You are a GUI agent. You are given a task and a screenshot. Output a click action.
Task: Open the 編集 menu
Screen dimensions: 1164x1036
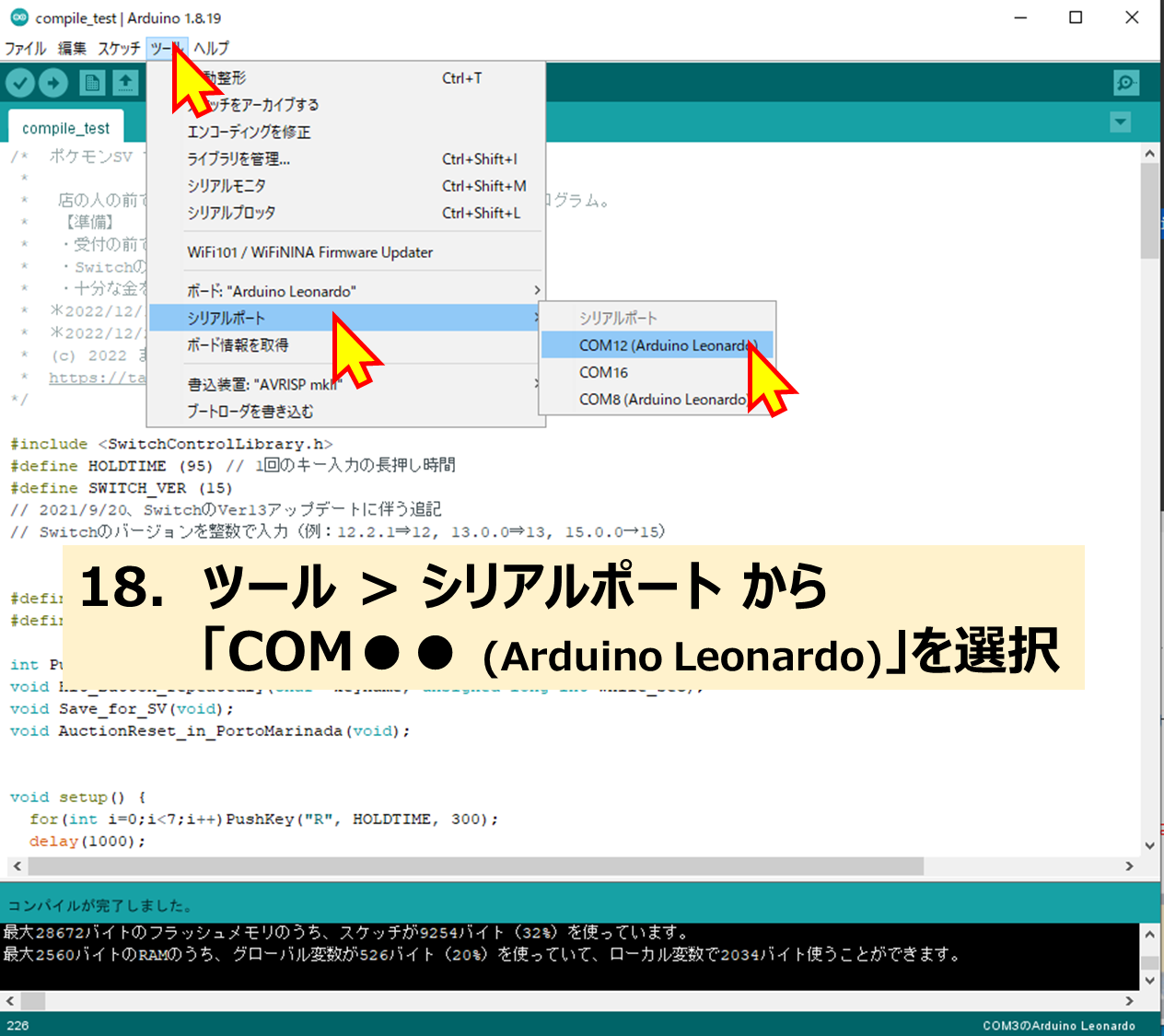[x=72, y=48]
